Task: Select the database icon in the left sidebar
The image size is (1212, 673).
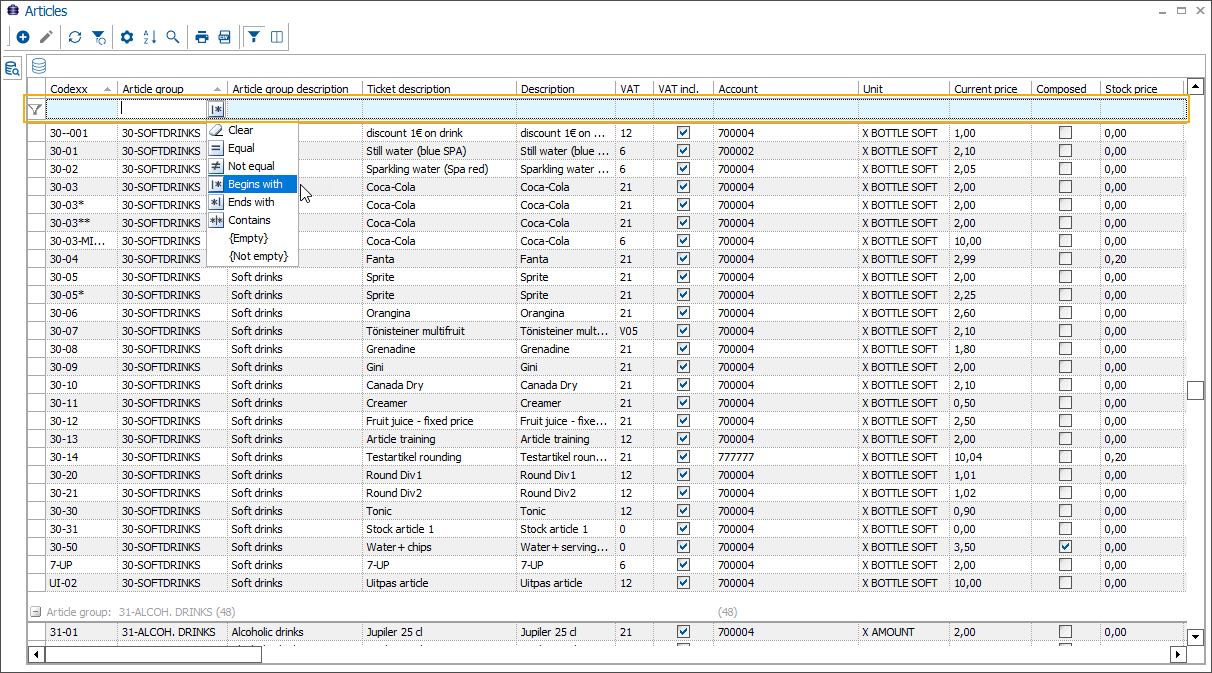Action: [37, 66]
